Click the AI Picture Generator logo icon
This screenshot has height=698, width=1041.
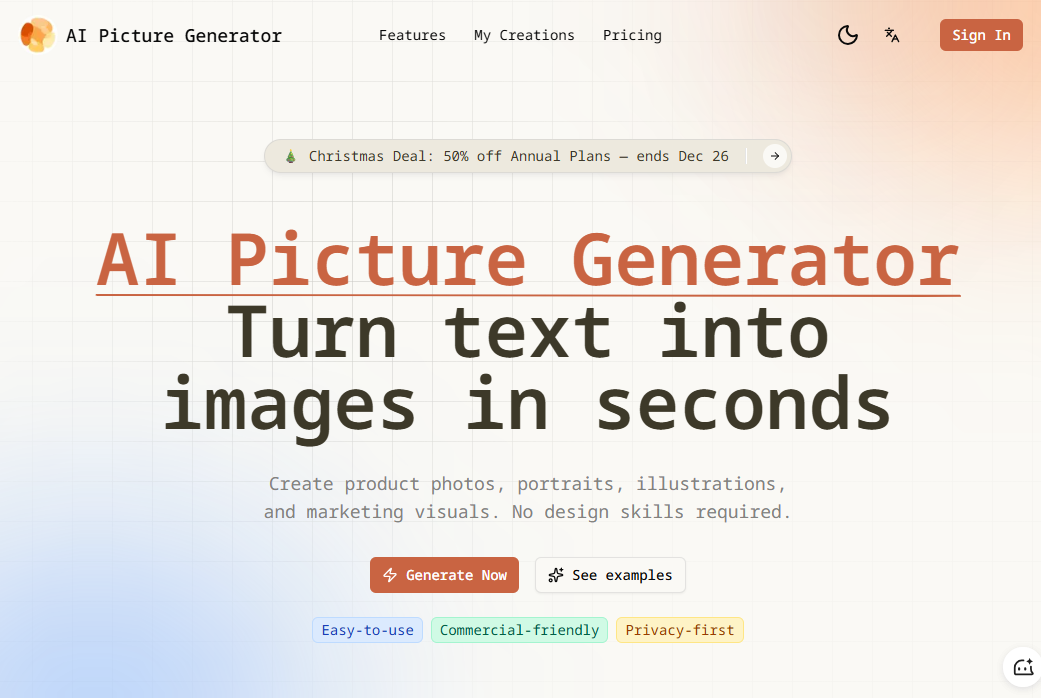[37, 35]
